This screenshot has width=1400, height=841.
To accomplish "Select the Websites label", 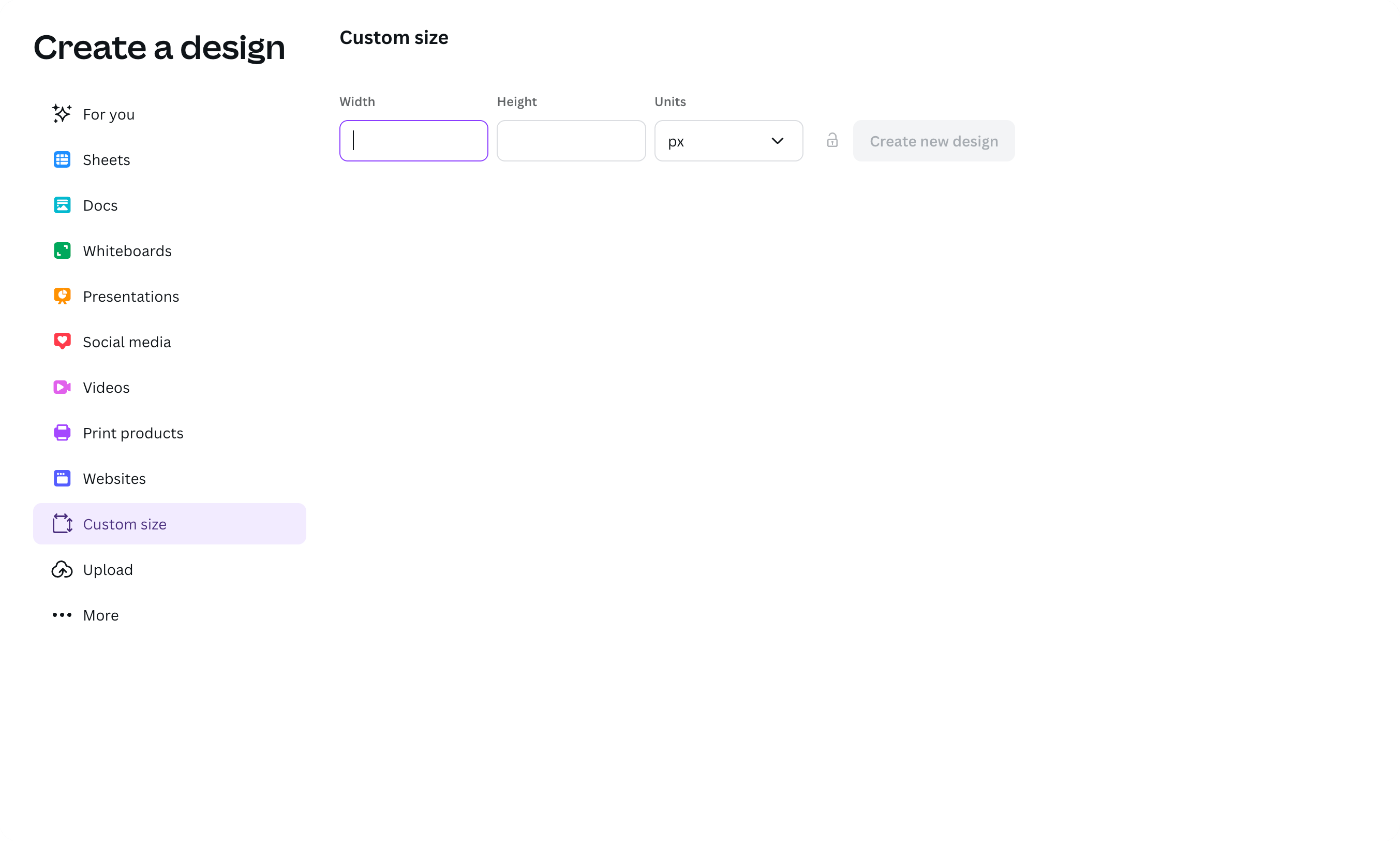I will point(114,478).
